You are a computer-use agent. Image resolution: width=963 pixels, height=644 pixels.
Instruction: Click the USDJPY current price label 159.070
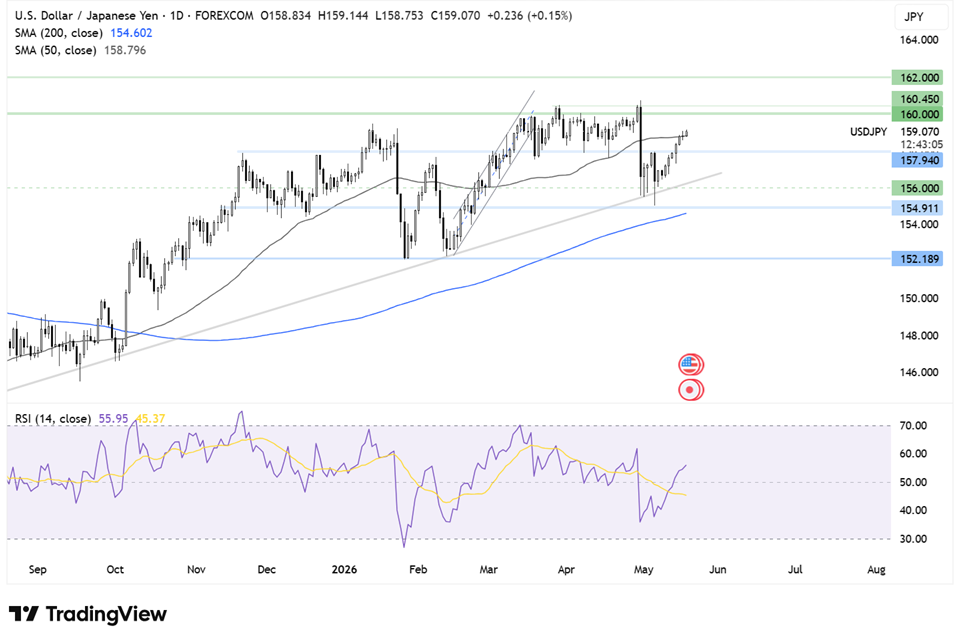919,131
